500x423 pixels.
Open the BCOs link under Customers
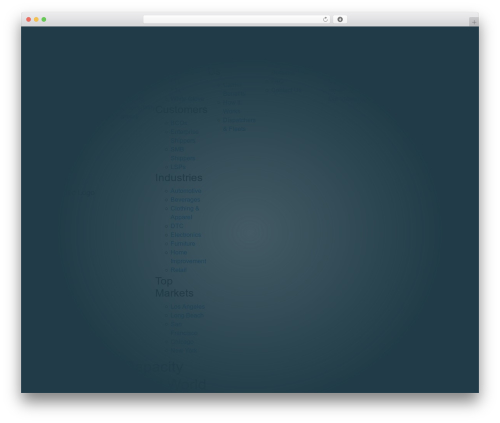[x=179, y=123]
